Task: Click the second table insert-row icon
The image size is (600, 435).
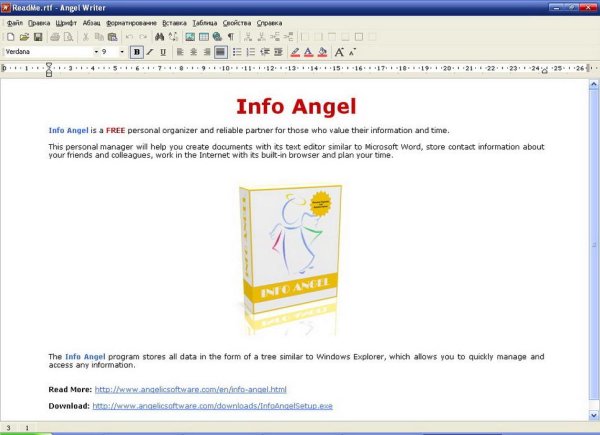Action: click(x=262, y=37)
